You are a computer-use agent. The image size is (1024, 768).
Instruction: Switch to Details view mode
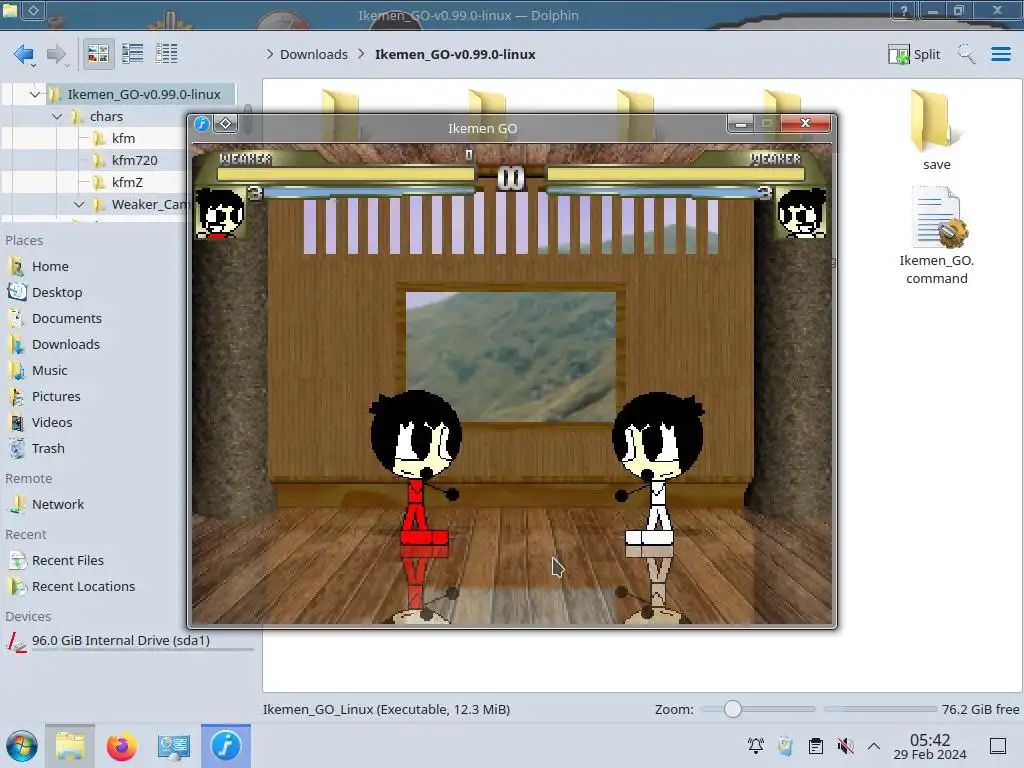(167, 54)
